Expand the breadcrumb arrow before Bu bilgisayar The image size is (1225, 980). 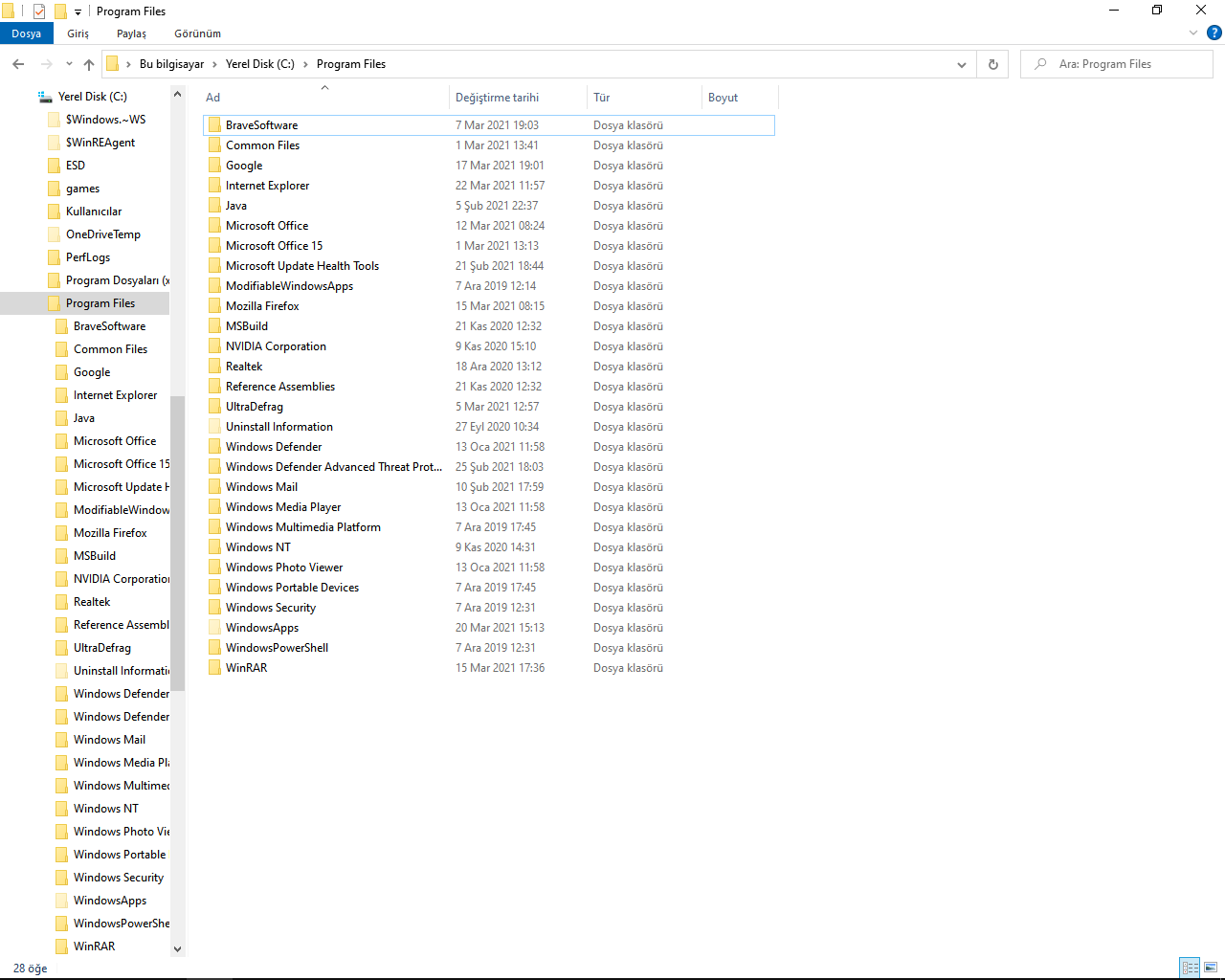coord(128,64)
